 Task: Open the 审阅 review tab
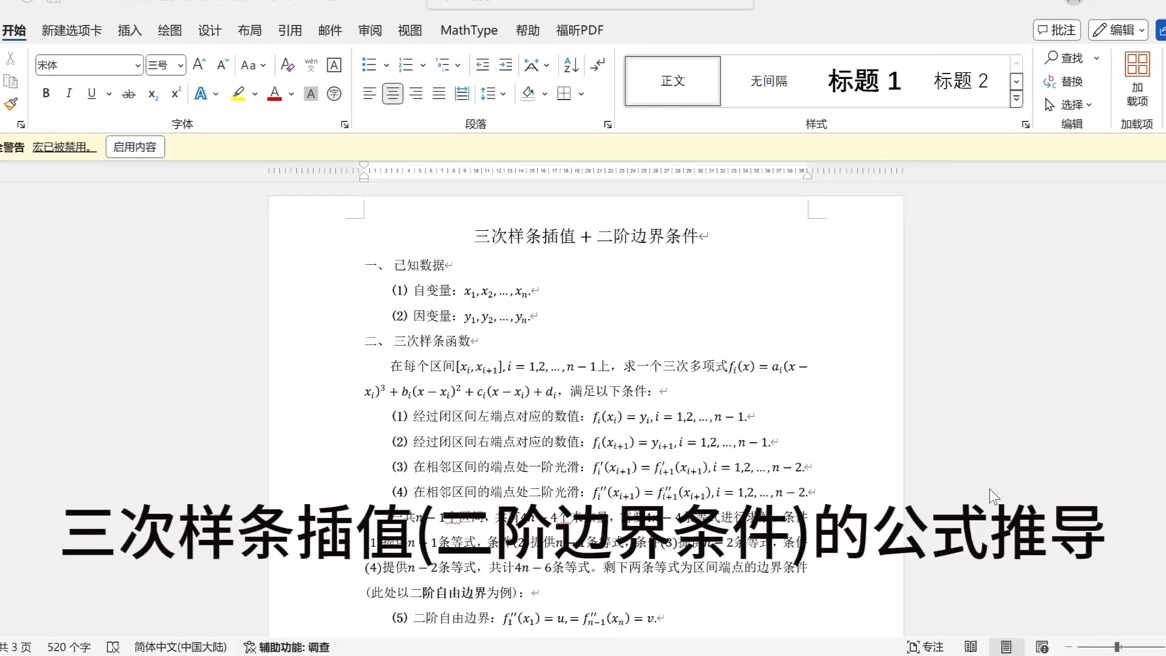(370, 30)
